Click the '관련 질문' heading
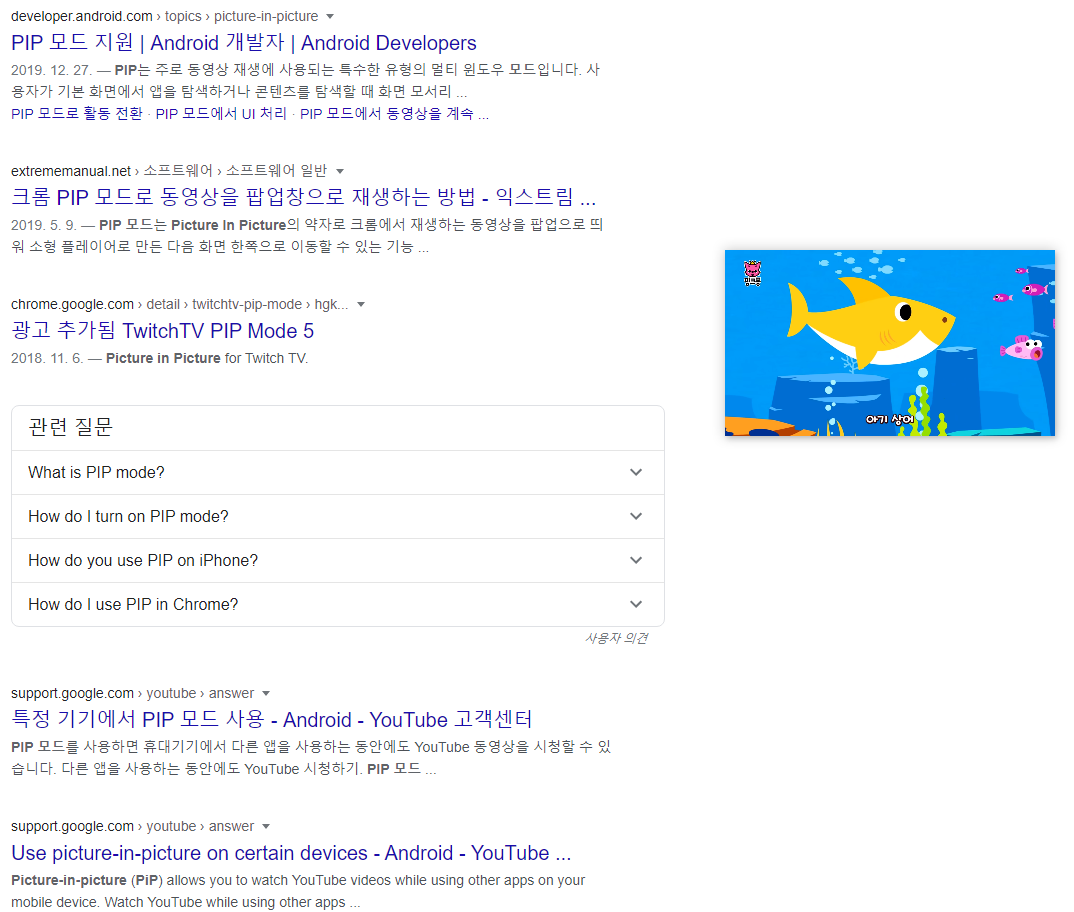 (x=70, y=427)
